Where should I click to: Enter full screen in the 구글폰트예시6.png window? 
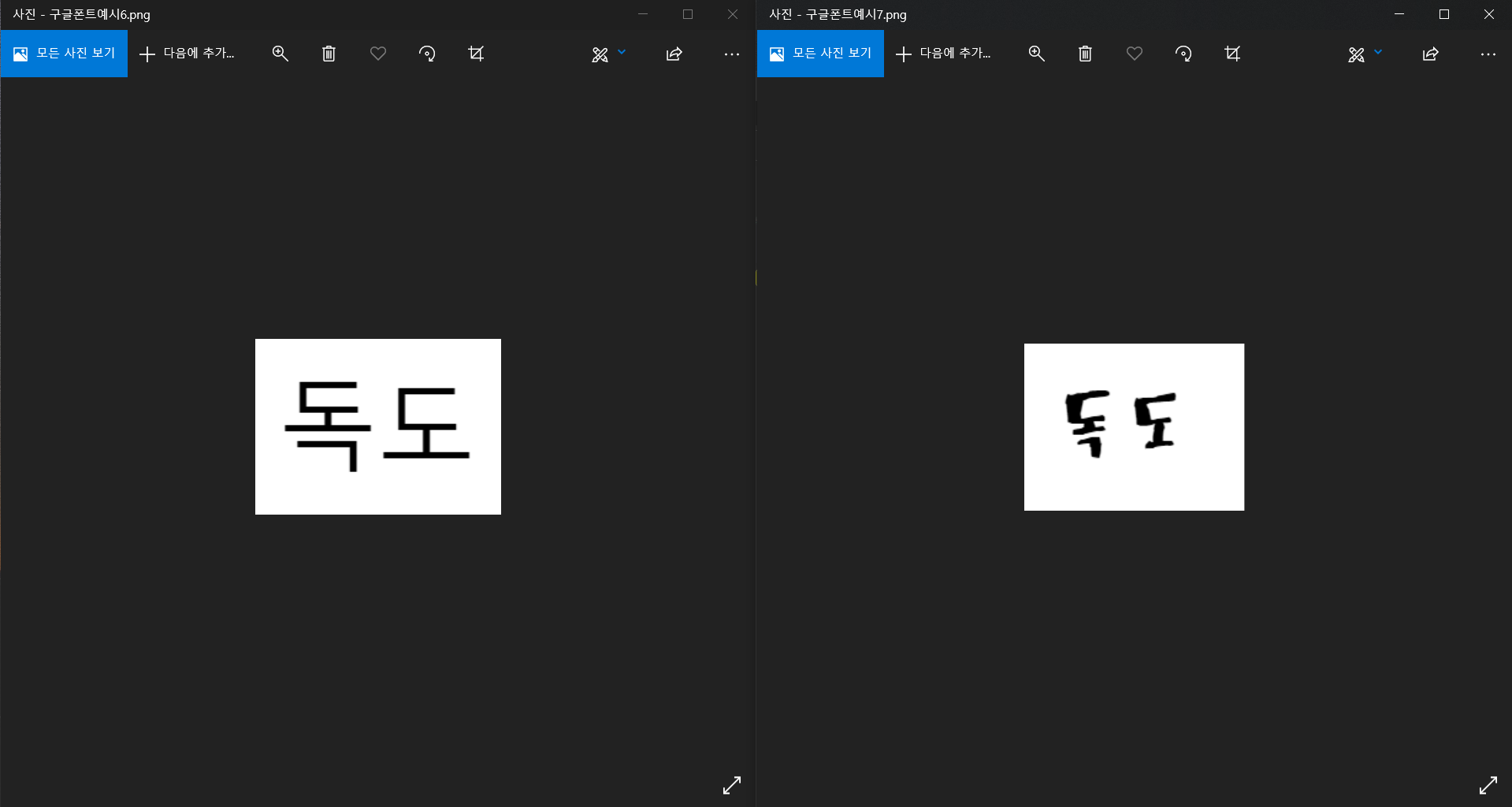(x=732, y=785)
